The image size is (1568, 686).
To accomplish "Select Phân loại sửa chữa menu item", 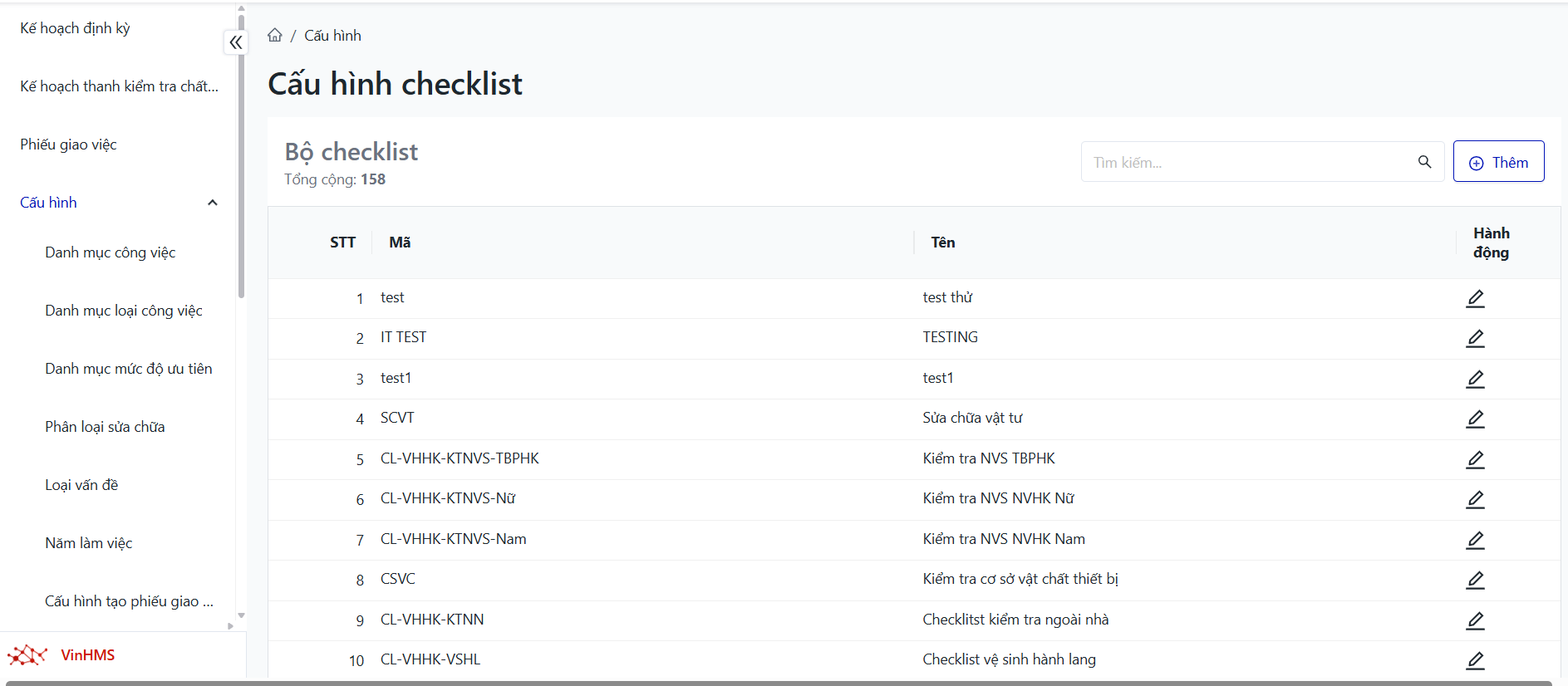I will tap(105, 427).
